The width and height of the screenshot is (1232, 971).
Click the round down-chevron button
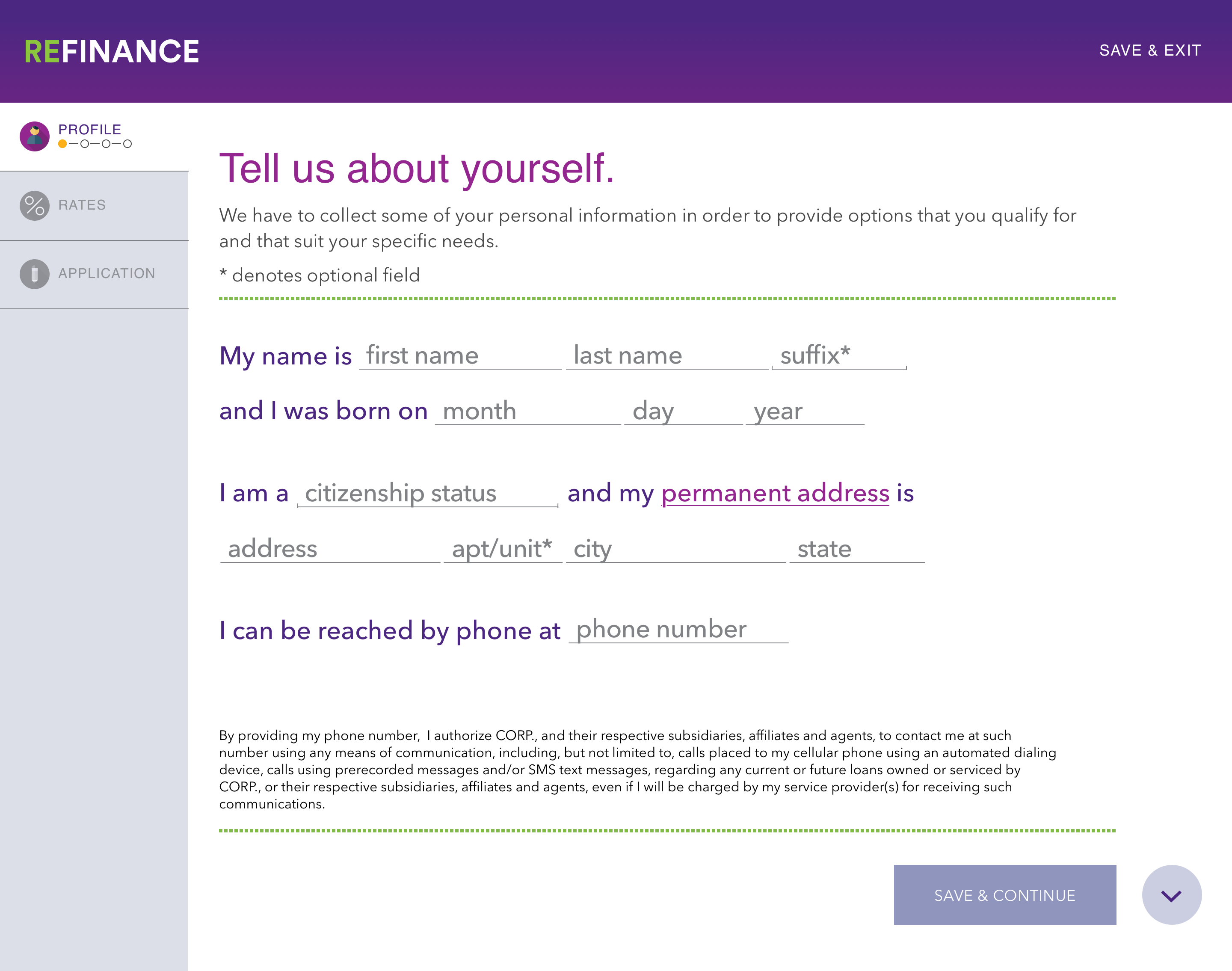[1171, 895]
